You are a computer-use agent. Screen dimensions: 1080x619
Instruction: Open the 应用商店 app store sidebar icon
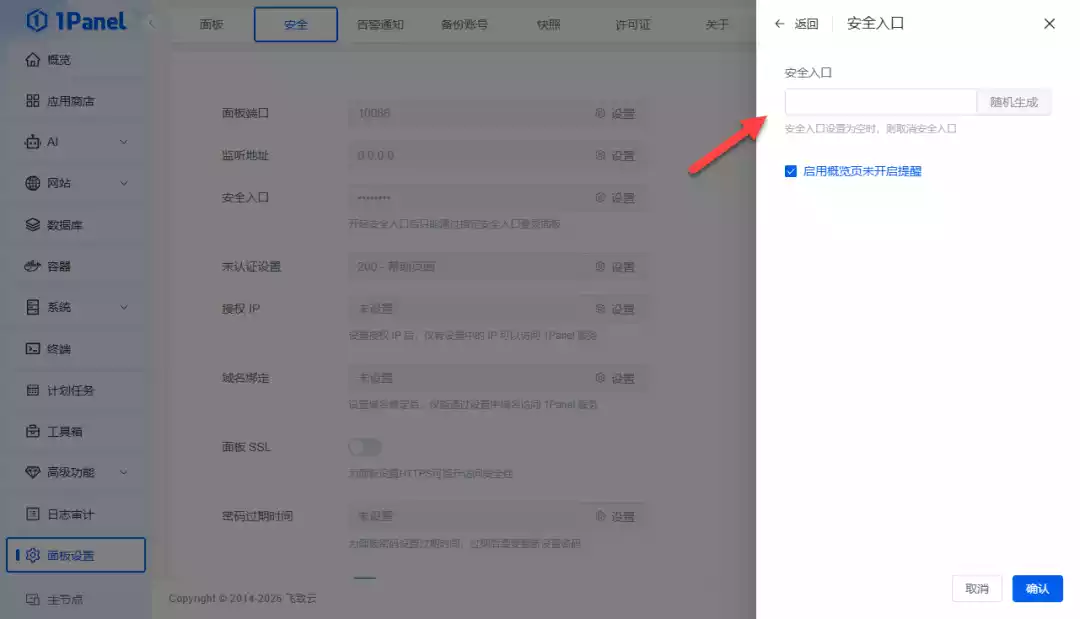60,100
